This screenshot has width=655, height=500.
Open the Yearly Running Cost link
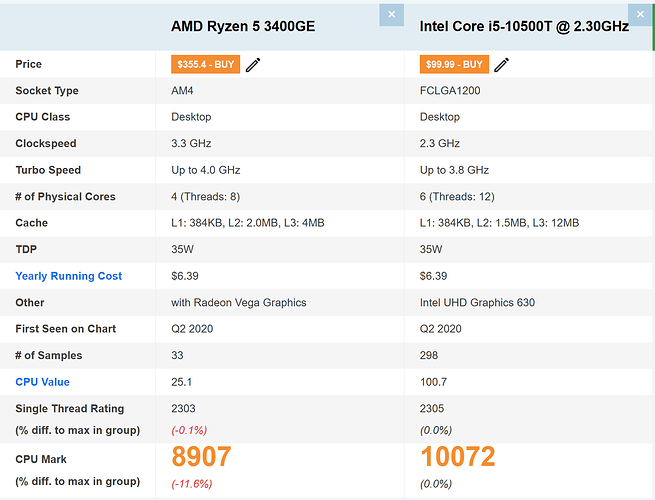(x=69, y=276)
